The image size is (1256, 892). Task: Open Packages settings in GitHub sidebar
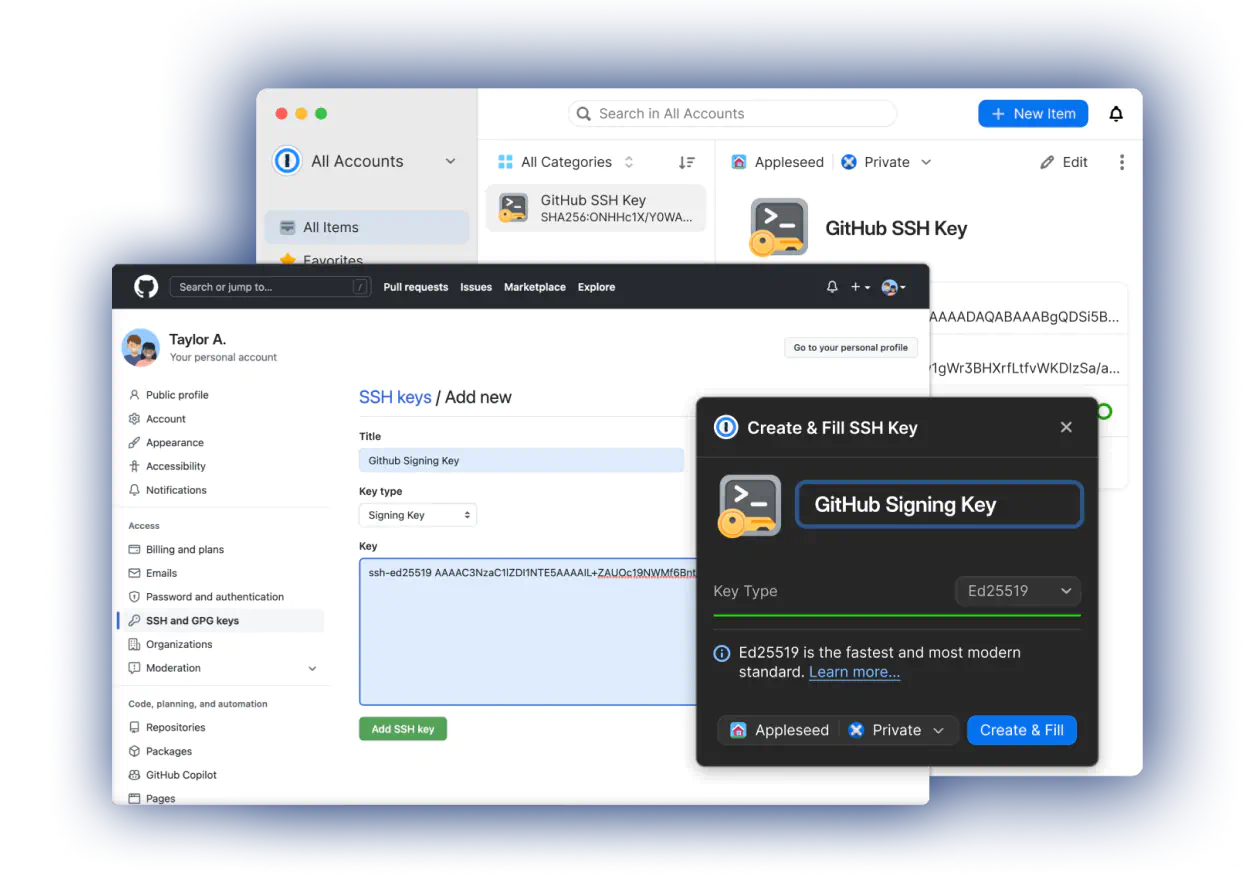click(160, 752)
